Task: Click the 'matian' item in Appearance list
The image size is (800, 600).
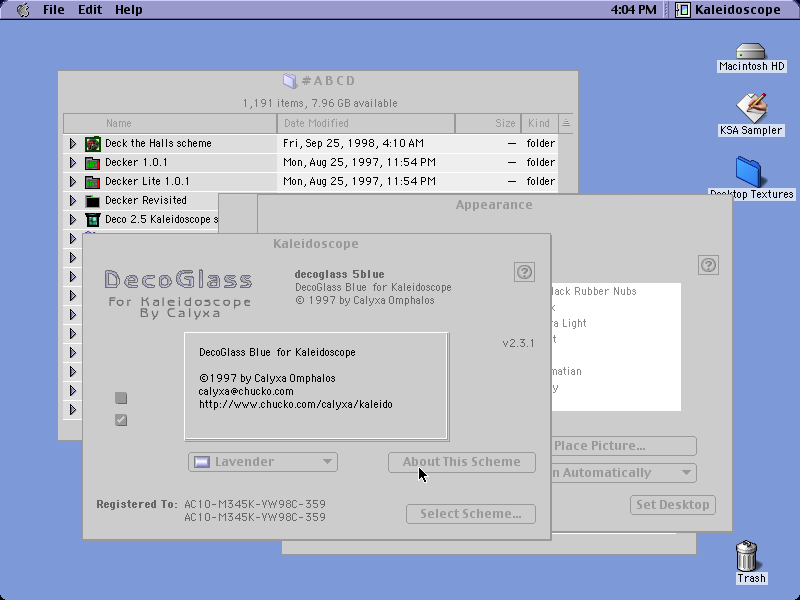Action: (567, 371)
